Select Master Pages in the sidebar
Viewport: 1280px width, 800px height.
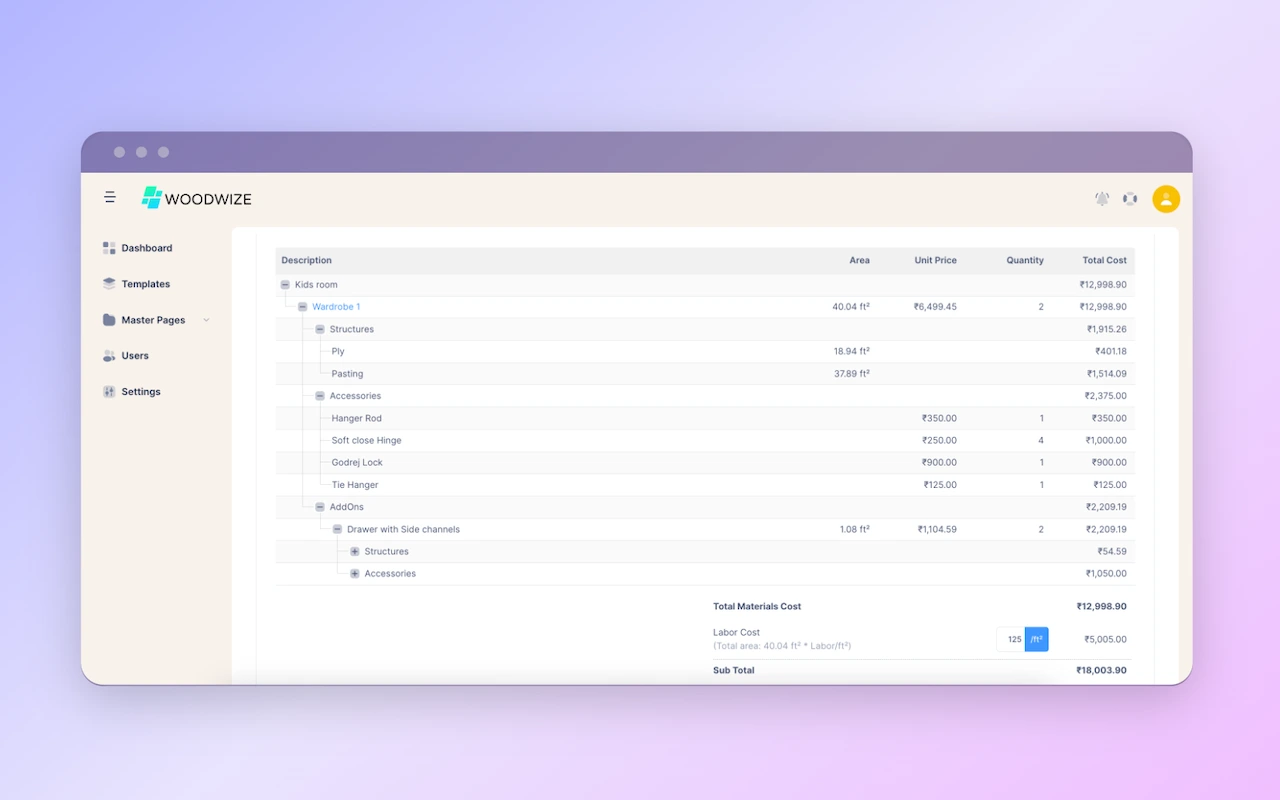click(x=152, y=319)
